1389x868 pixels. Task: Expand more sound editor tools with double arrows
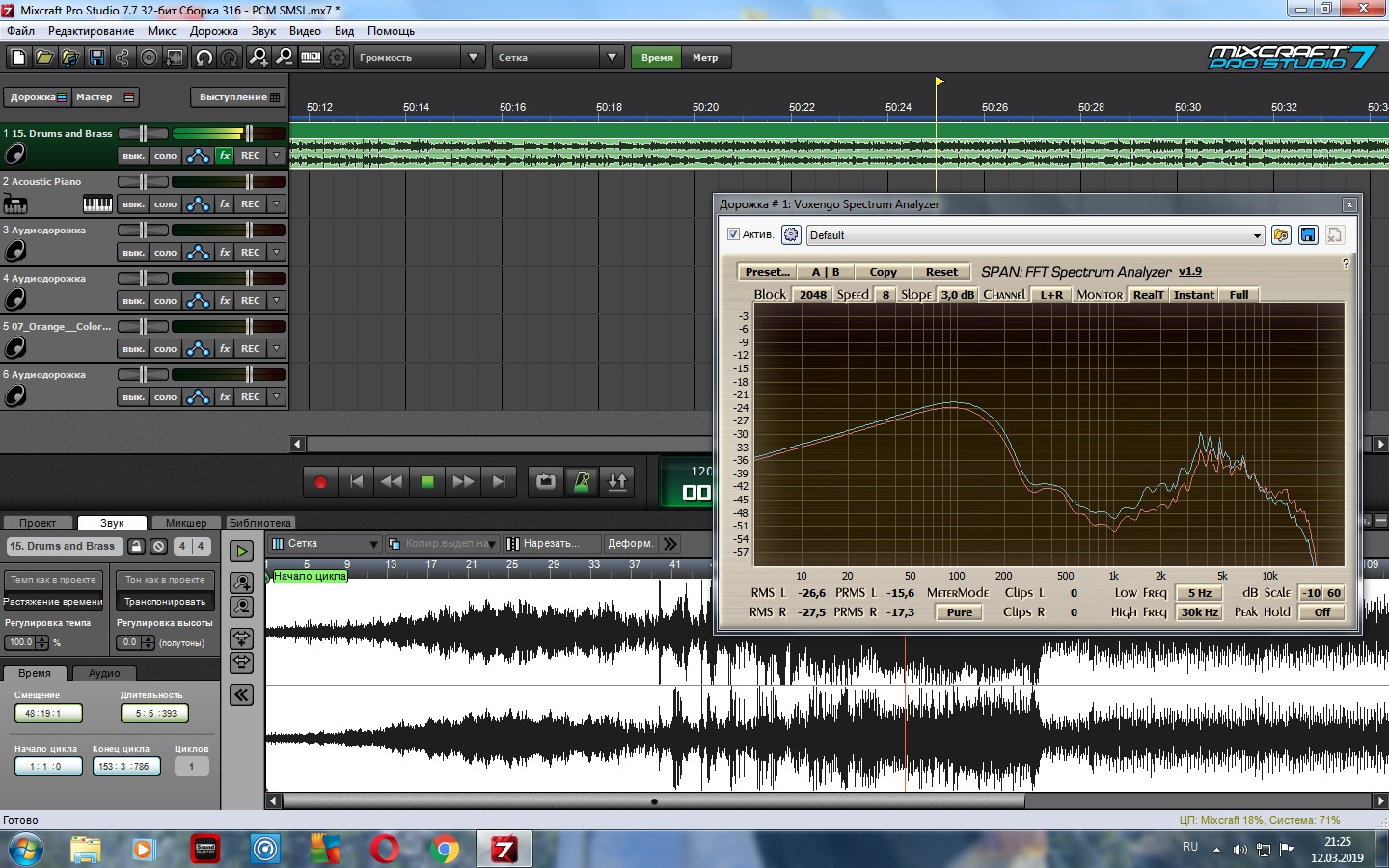(671, 544)
